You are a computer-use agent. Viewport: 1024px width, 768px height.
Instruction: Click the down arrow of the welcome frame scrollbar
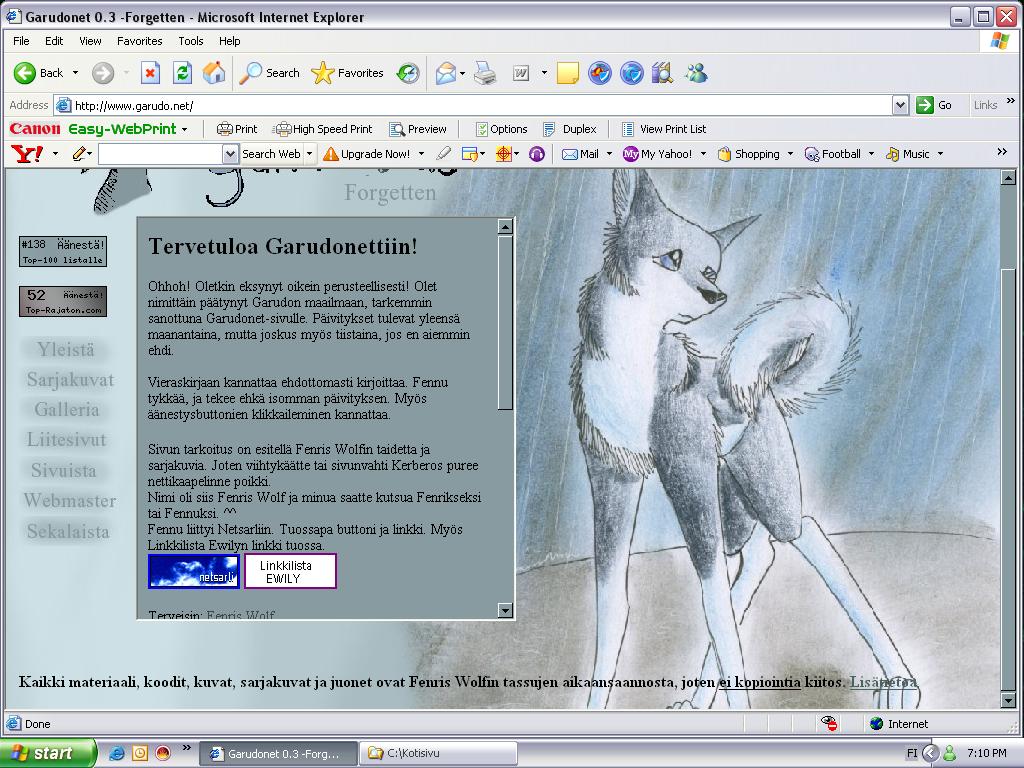pos(505,611)
